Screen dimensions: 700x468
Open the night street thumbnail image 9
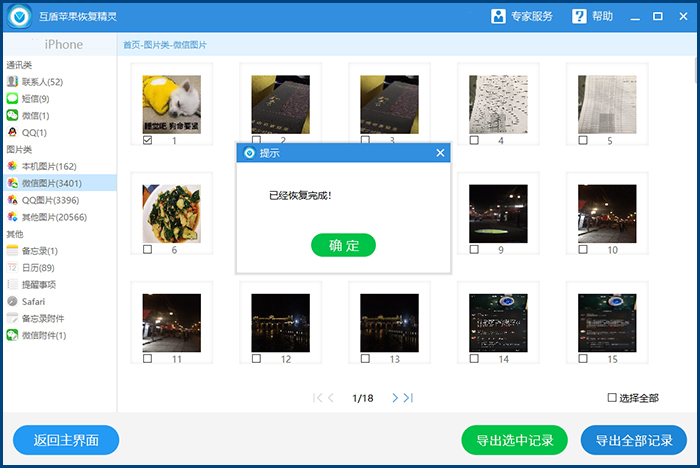pyautogui.click(x=498, y=213)
